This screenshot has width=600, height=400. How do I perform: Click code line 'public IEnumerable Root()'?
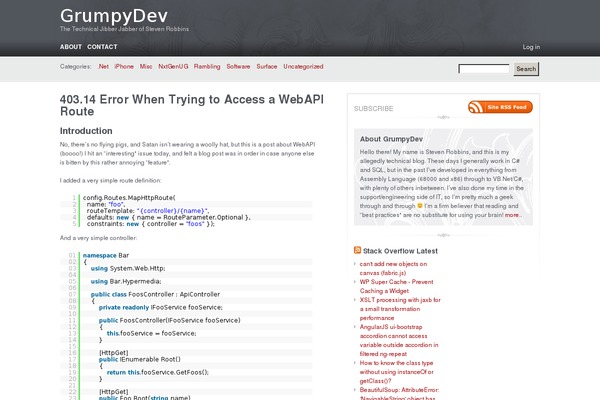(x=140, y=359)
